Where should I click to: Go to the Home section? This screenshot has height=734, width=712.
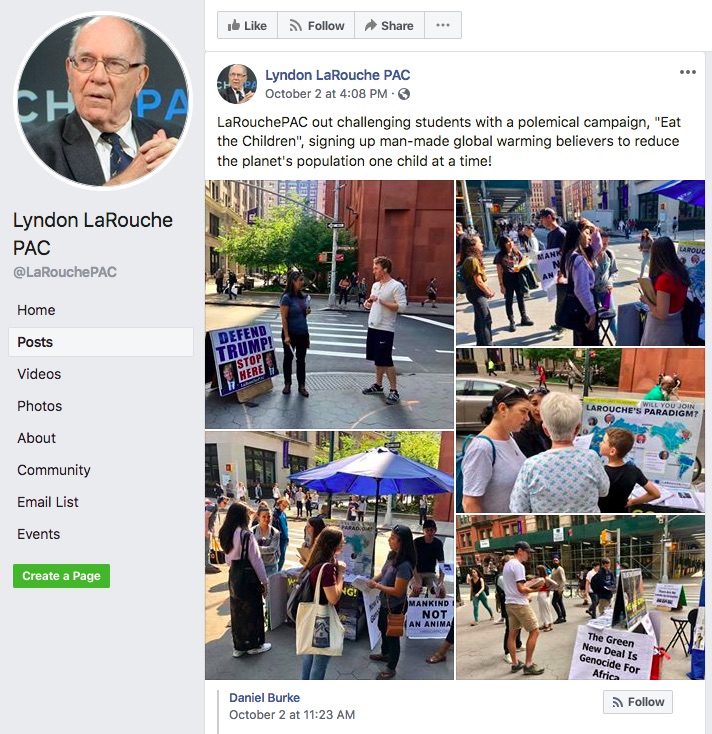pyautogui.click(x=36, y=310)
